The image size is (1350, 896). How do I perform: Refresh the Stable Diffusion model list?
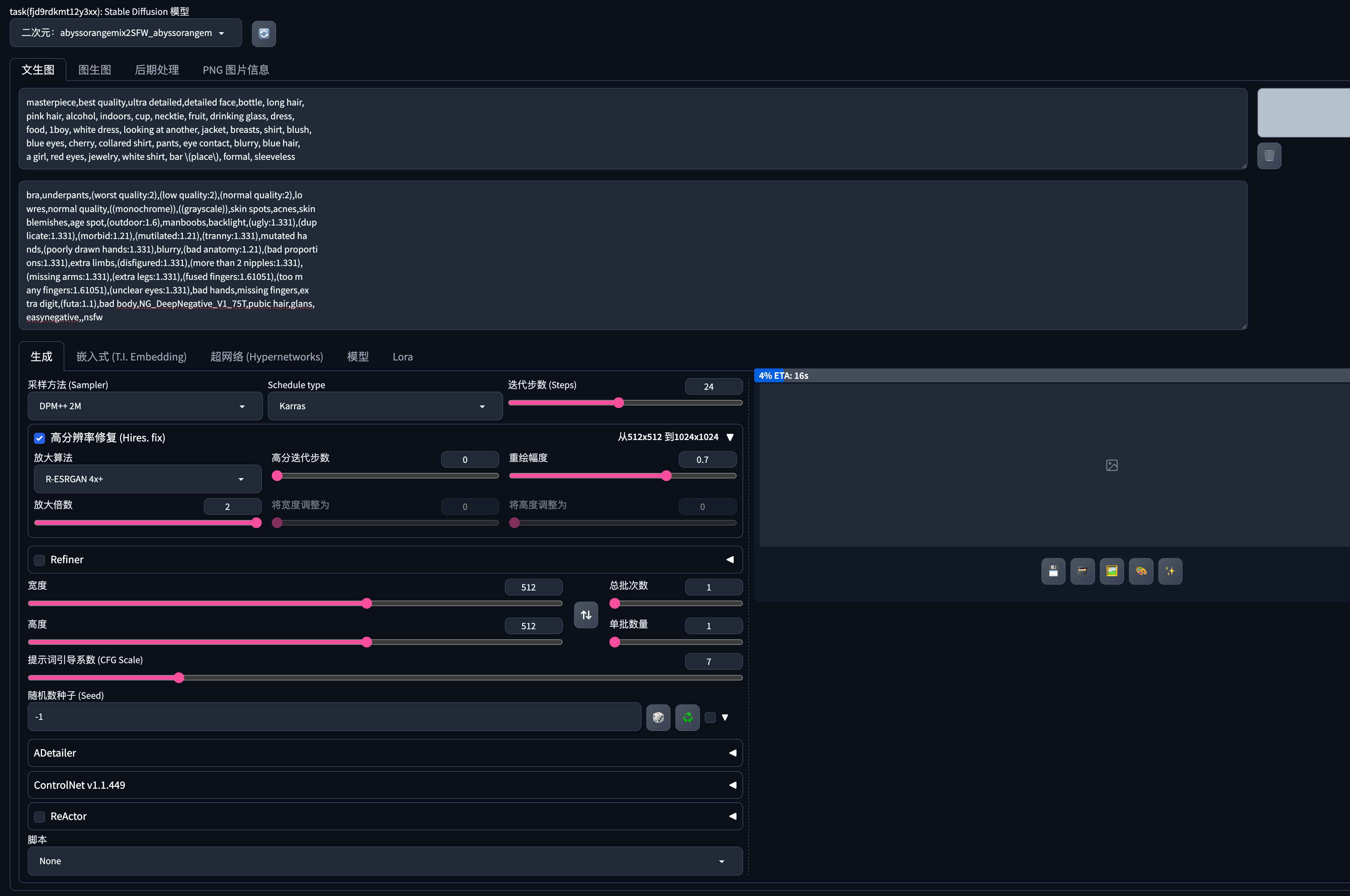pyautogui.click(x=263, y=34)
